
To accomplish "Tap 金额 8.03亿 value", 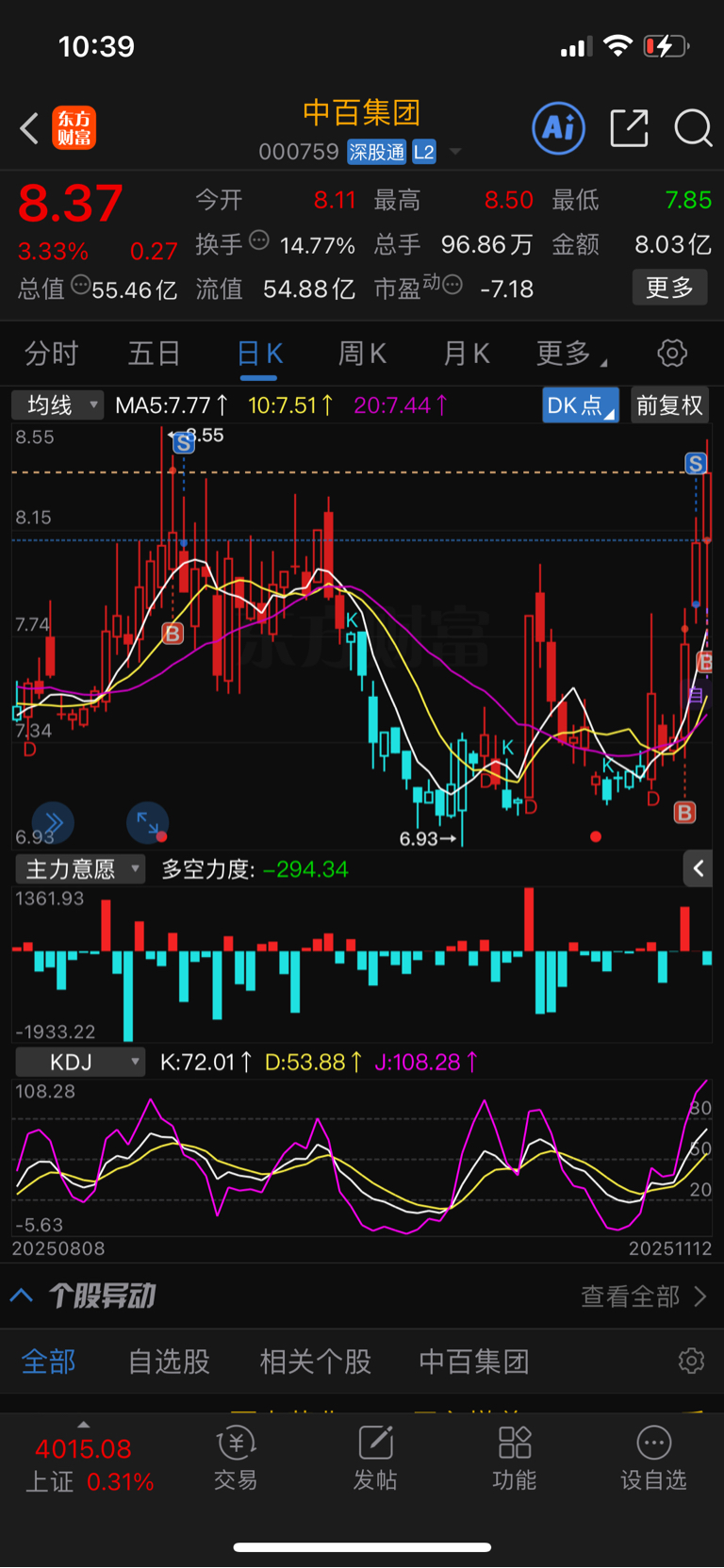I will coord(673,244).
